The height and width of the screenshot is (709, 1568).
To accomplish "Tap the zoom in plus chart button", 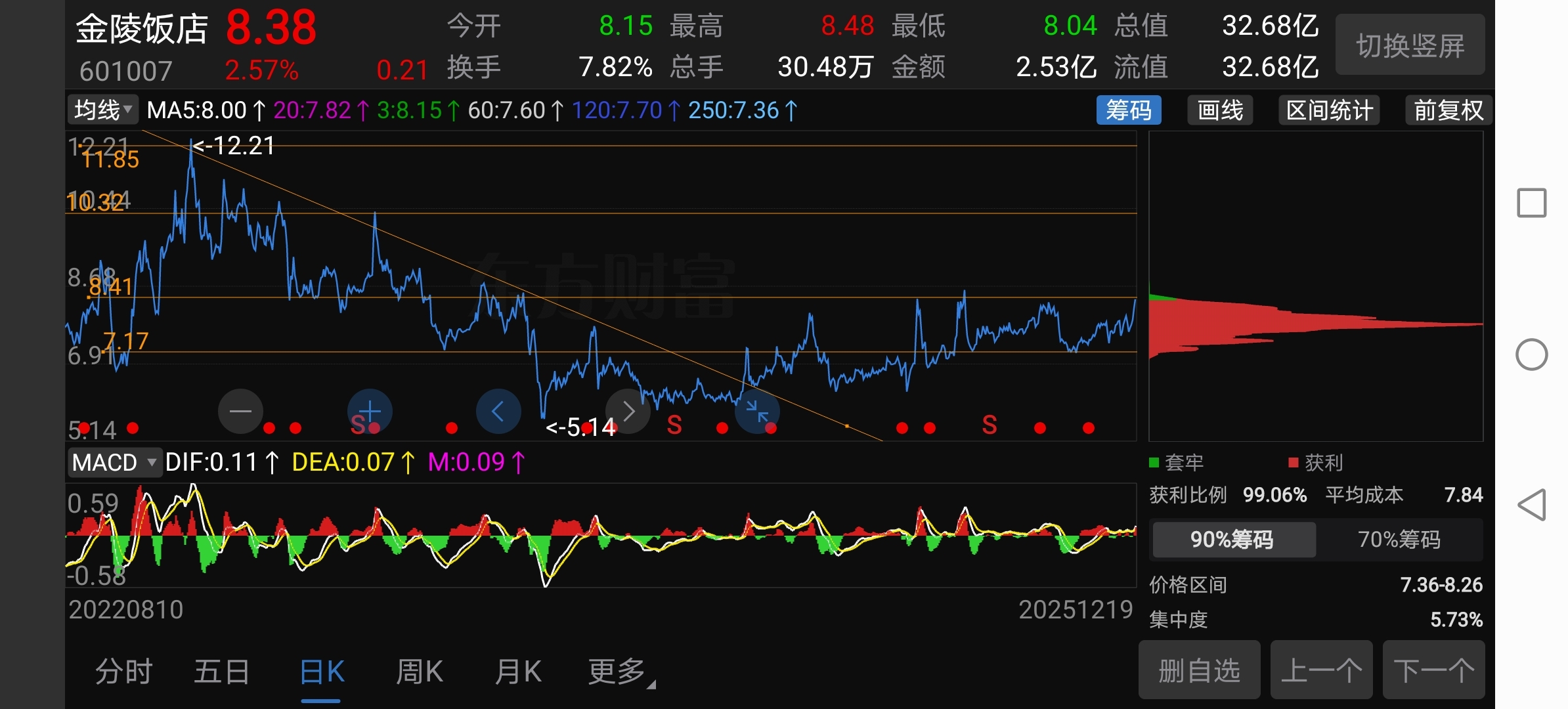I will tap(370, 412).
